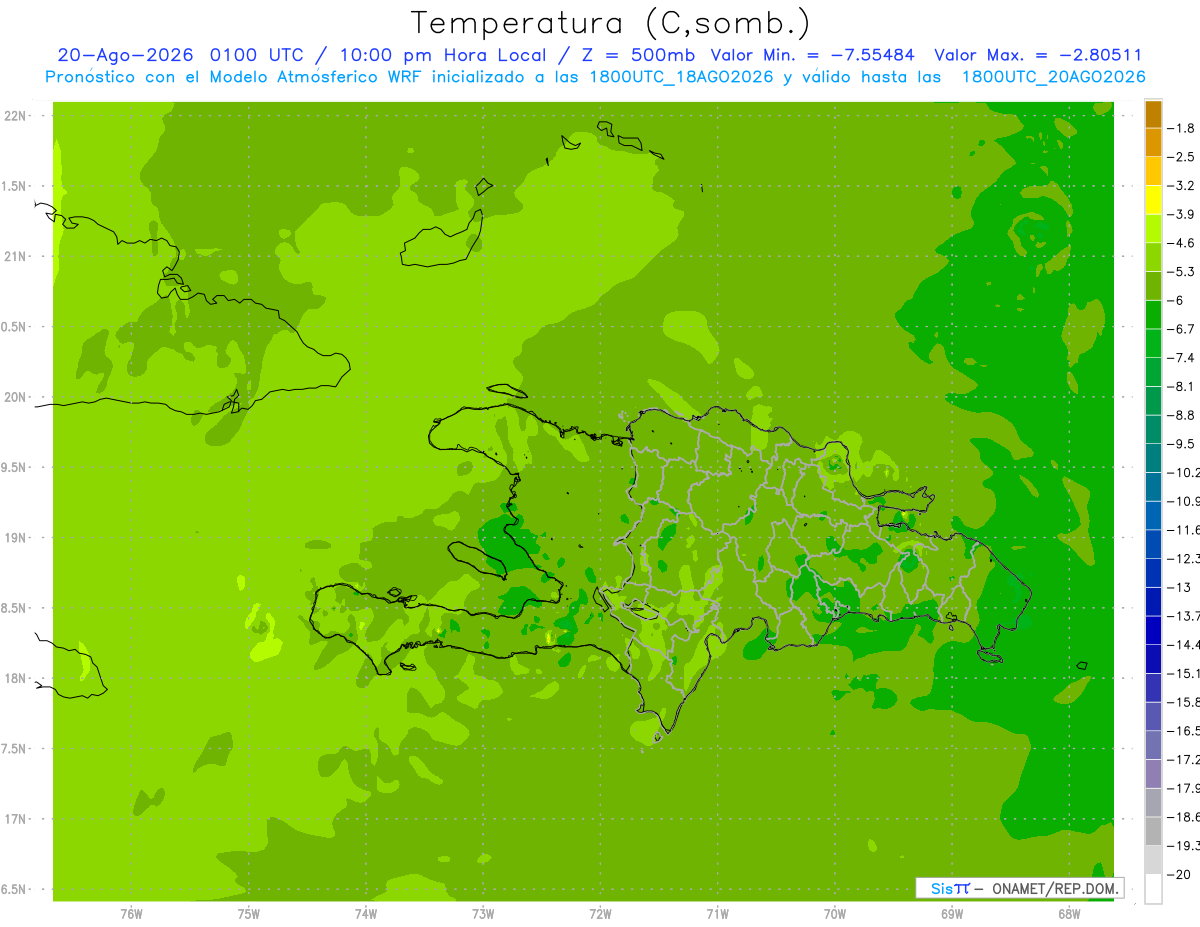Click the "Valor Max. = -2.80511" value
Image resolution: width=1200 pixels, height=927 pixels.
[1038, 55]
